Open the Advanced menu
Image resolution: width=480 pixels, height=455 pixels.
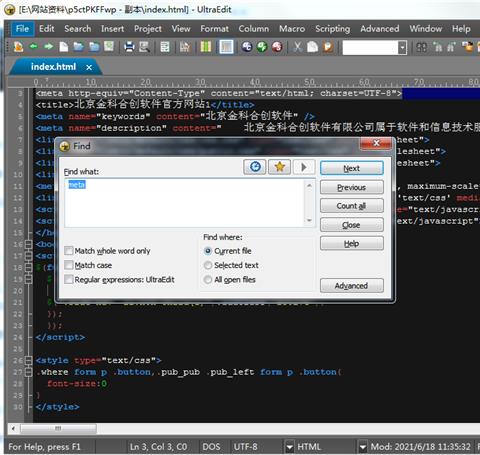pyautogui.click(x=380, y=29)
